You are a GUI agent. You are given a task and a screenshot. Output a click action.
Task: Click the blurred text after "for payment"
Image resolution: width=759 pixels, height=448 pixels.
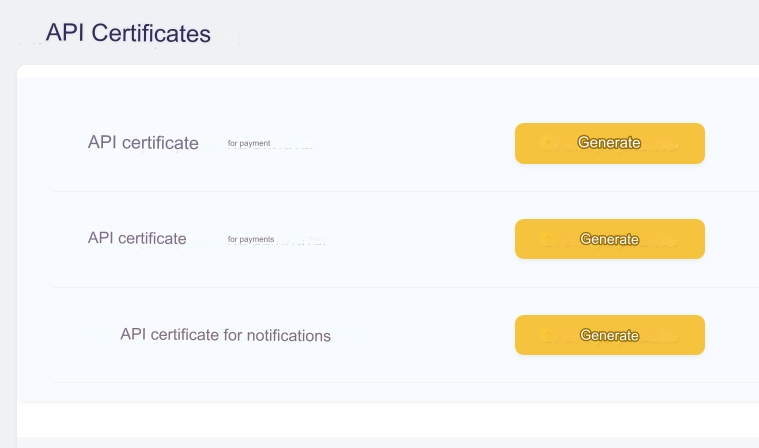pyautogui.click(x=293, y=145)
